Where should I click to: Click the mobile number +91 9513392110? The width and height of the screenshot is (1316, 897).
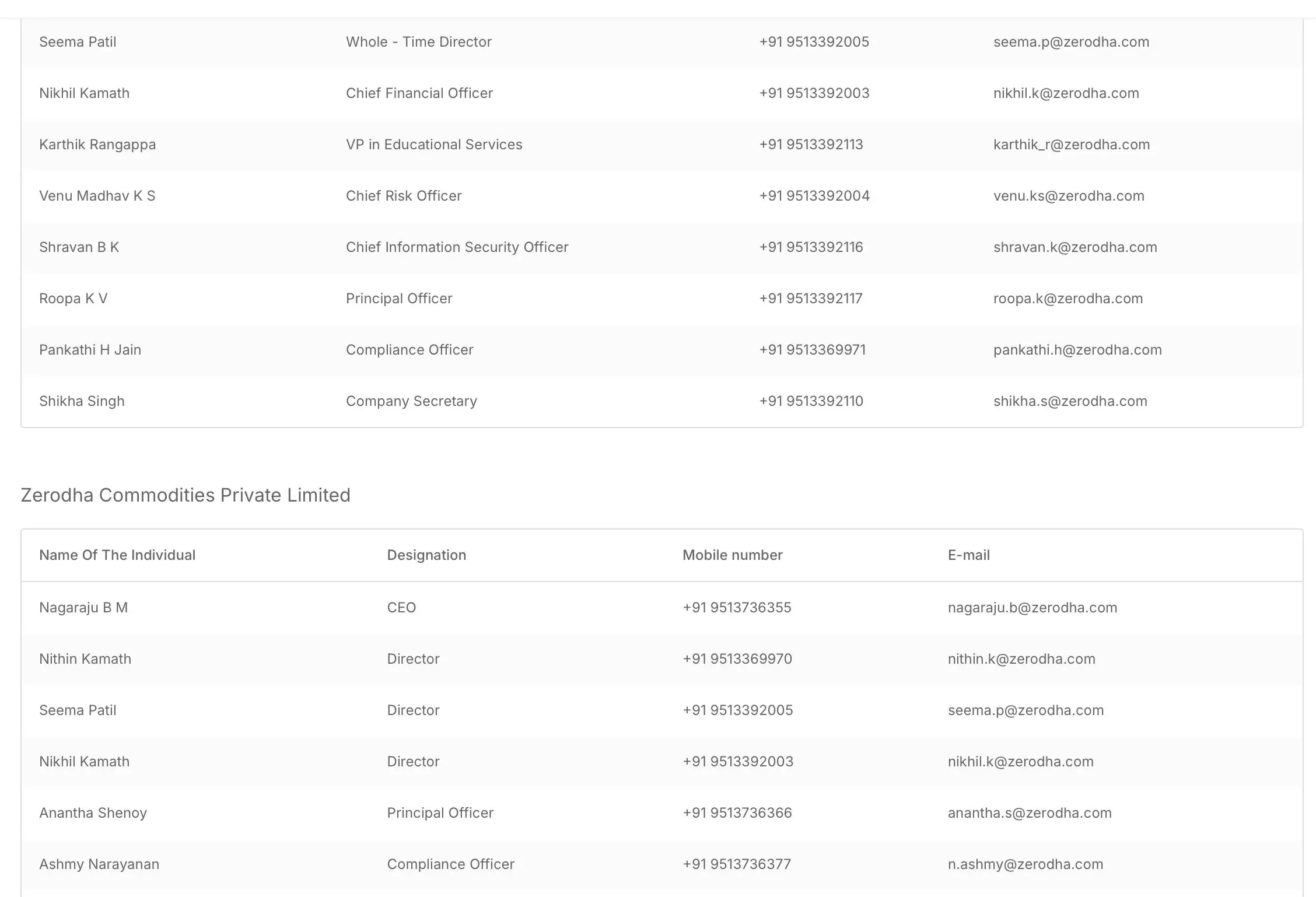[x=811, y=401]
